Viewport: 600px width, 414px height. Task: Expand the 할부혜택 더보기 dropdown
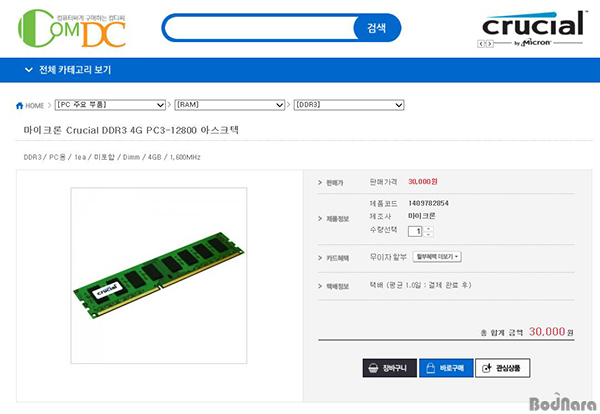point(437,257)
